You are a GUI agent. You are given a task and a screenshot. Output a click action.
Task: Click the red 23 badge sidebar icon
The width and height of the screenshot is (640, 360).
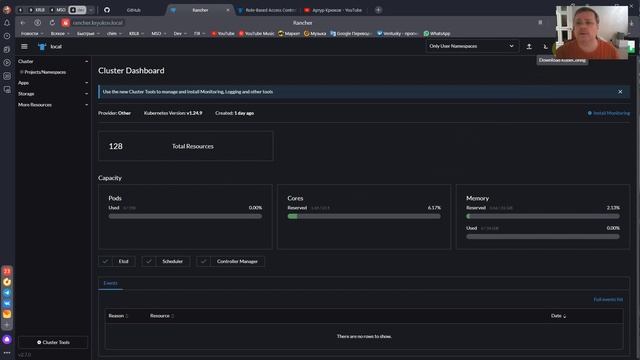coord(7,271)
